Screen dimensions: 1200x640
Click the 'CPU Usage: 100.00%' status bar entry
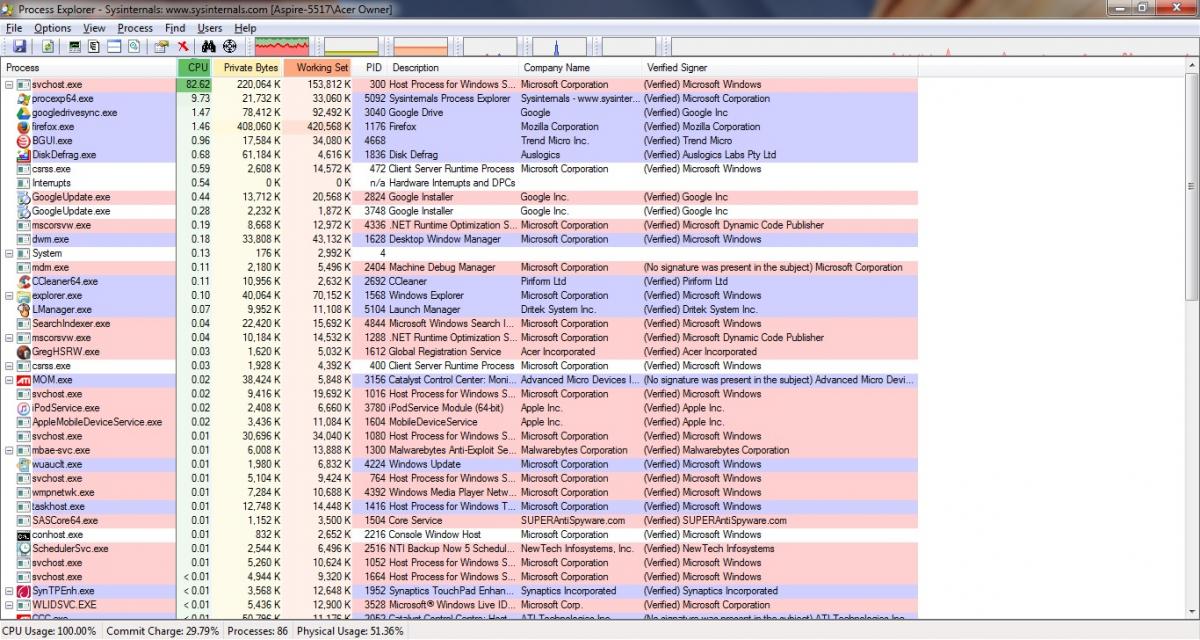[49, 631]
